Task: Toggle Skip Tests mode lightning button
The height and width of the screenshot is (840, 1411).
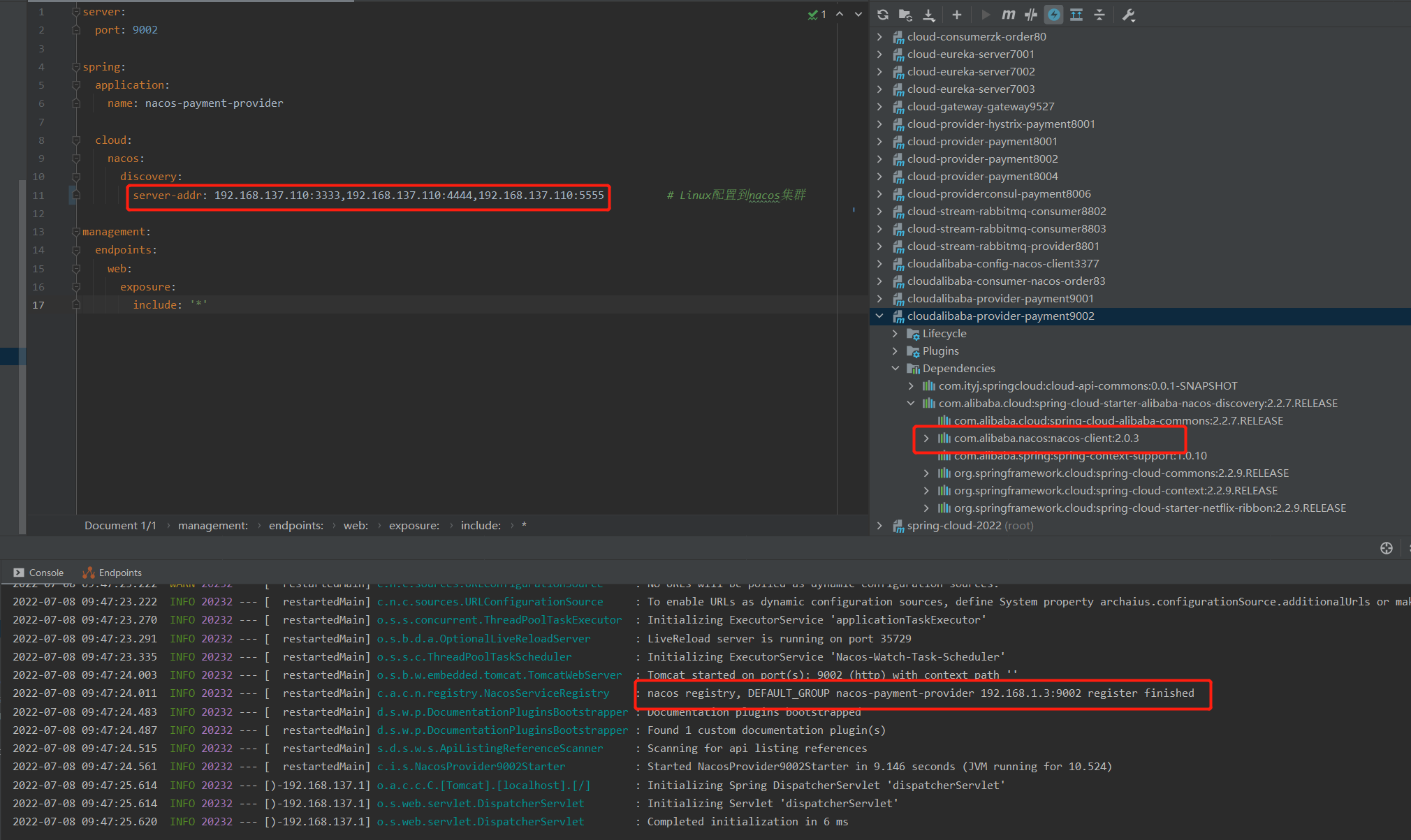Action: 1054,15
